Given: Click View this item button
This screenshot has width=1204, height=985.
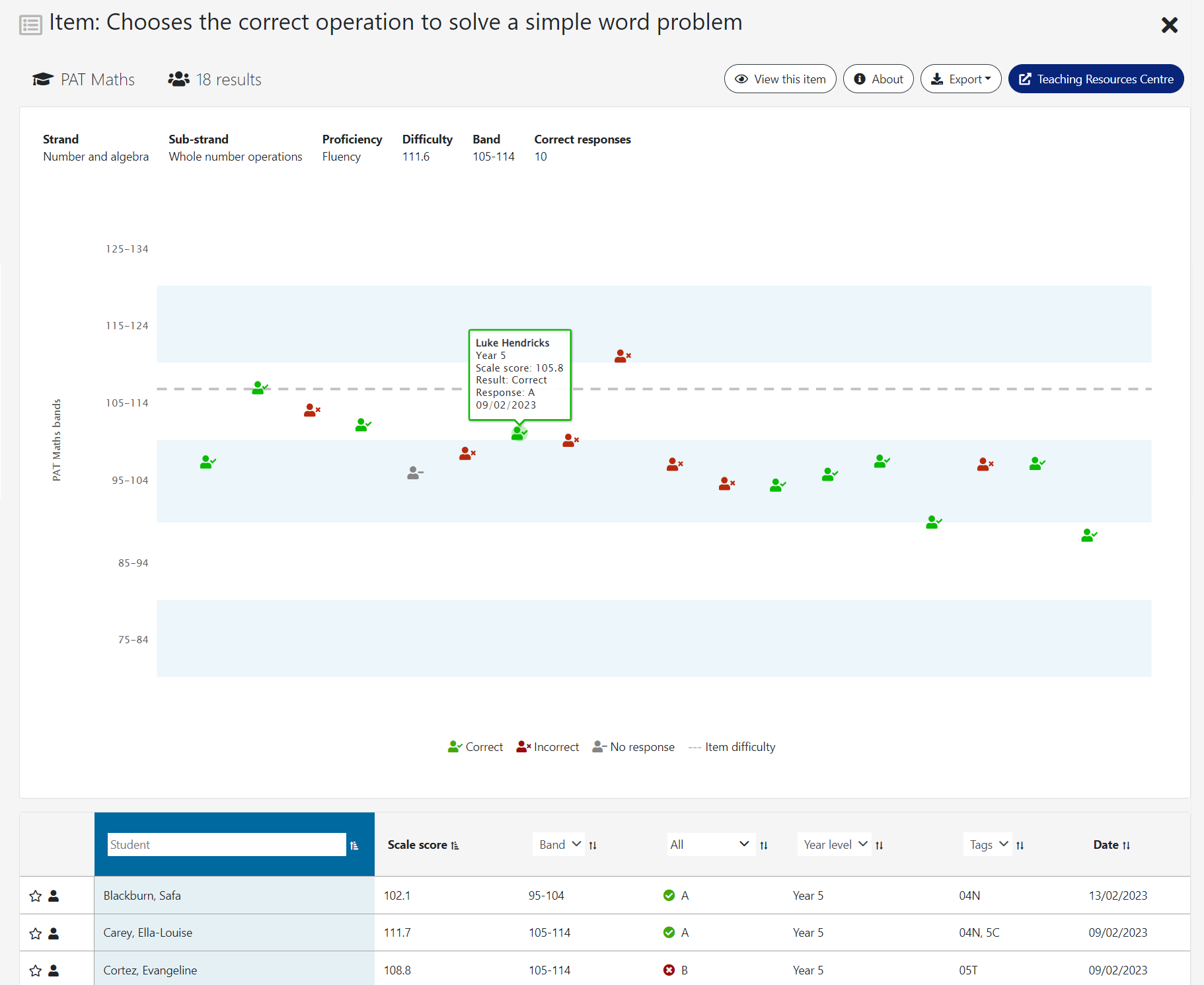Looking at the screenshot, I should click(x=780, y=79).
